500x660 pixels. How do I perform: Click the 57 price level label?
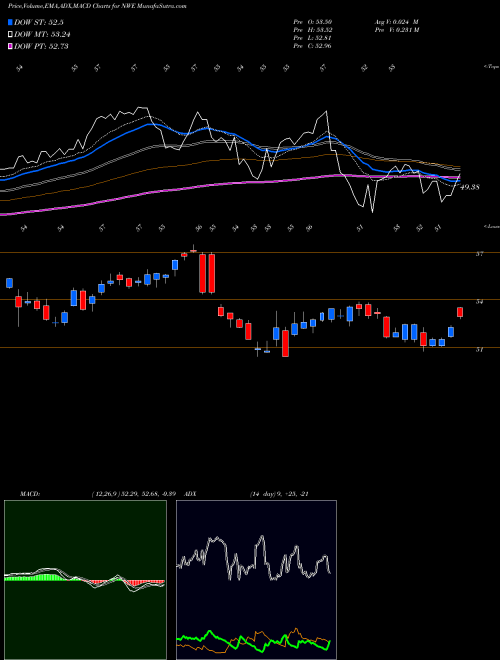(x=479, y=254)
